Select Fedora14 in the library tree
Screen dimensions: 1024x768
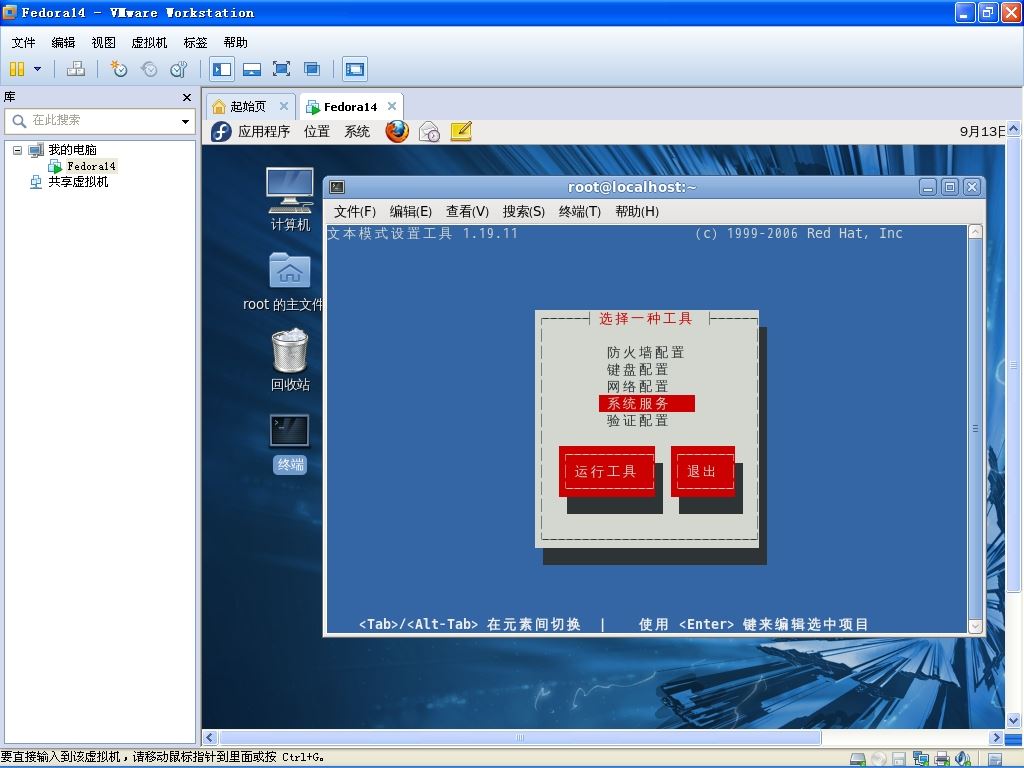[91, 166]
